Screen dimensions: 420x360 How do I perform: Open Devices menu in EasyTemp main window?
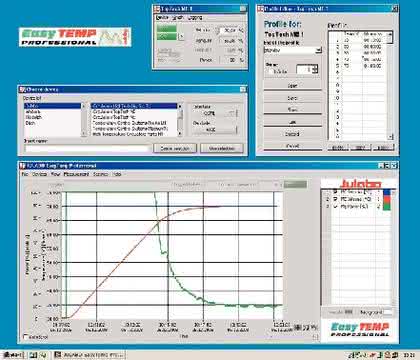39,174
